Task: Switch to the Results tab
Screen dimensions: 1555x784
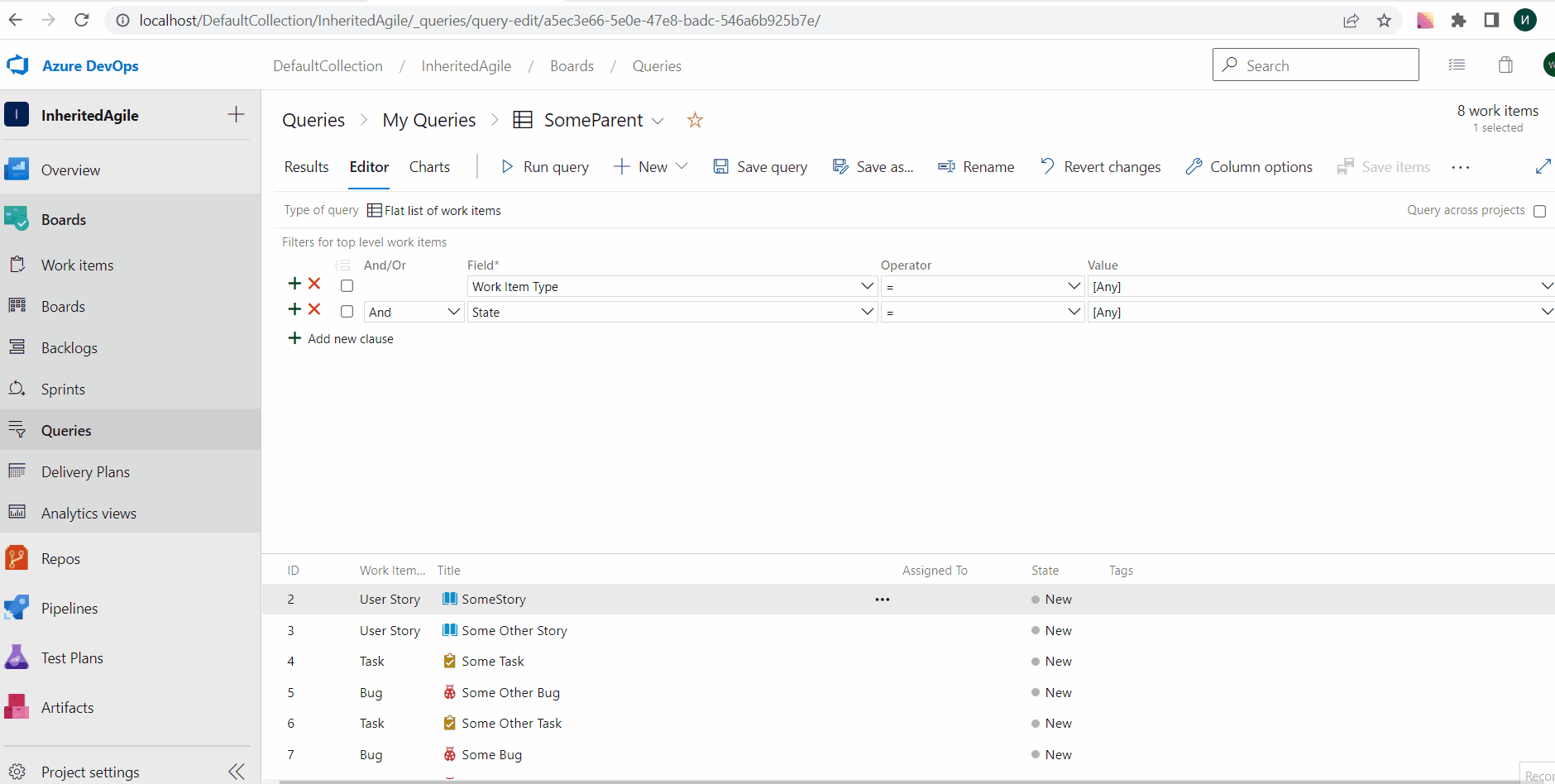Action: click(x=307, y=167)
